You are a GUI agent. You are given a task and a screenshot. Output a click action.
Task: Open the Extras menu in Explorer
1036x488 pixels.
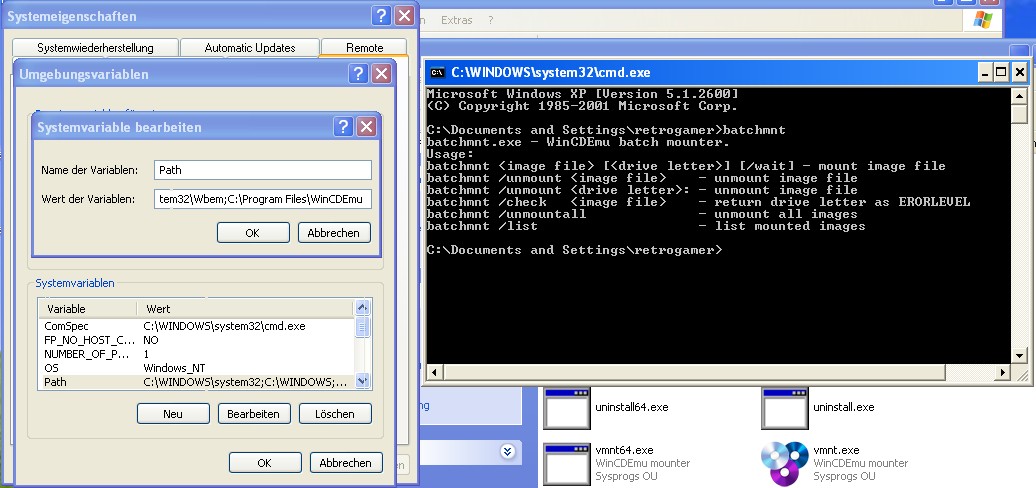pos(457,20)
